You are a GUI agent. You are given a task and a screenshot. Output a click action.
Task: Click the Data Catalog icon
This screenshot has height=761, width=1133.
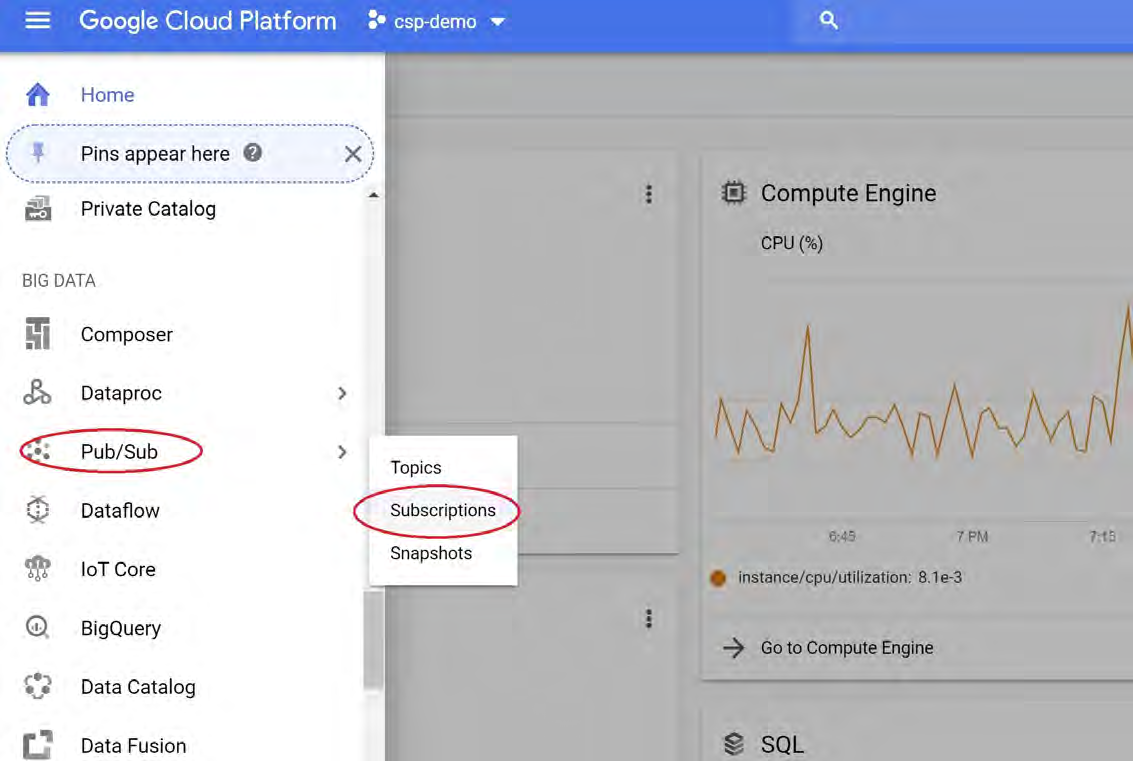coord(38,686)
